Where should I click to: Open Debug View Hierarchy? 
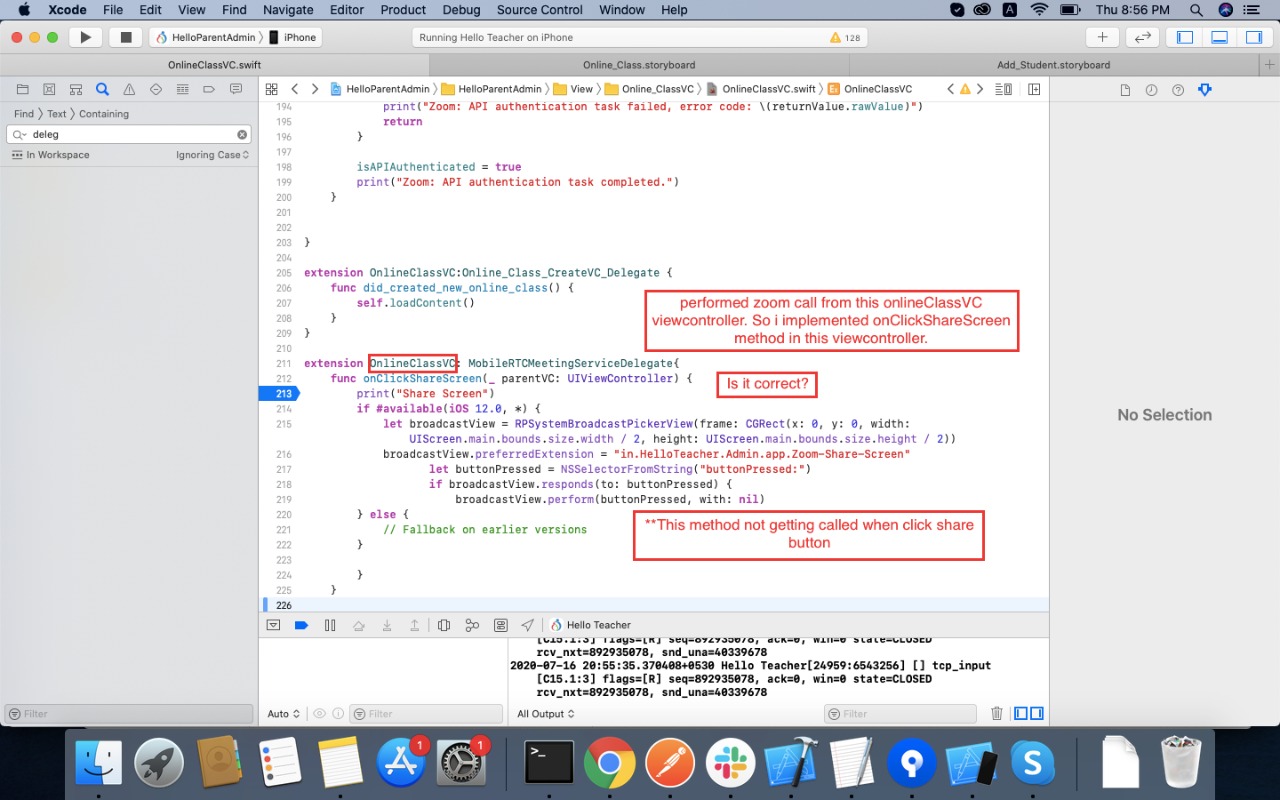coord(444,625)
